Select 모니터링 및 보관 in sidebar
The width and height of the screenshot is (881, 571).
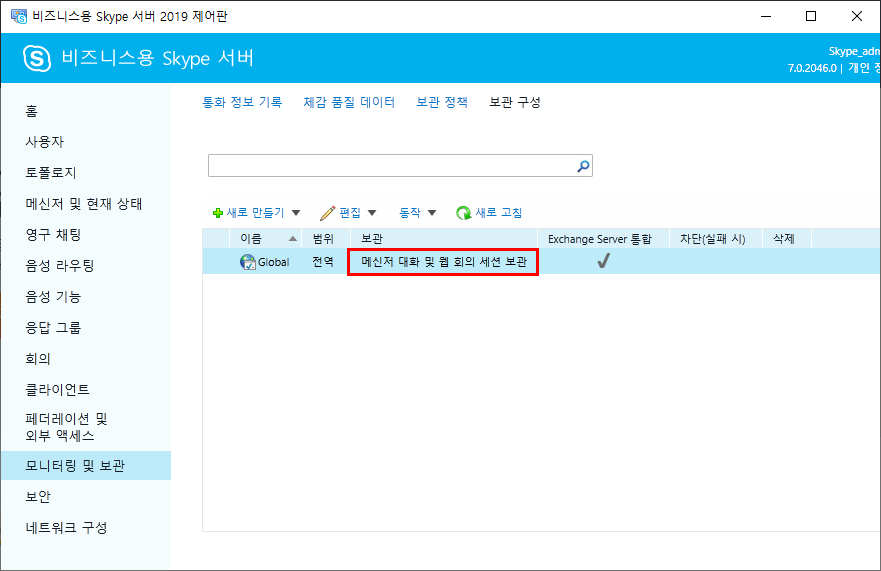(x=86, y=465)
